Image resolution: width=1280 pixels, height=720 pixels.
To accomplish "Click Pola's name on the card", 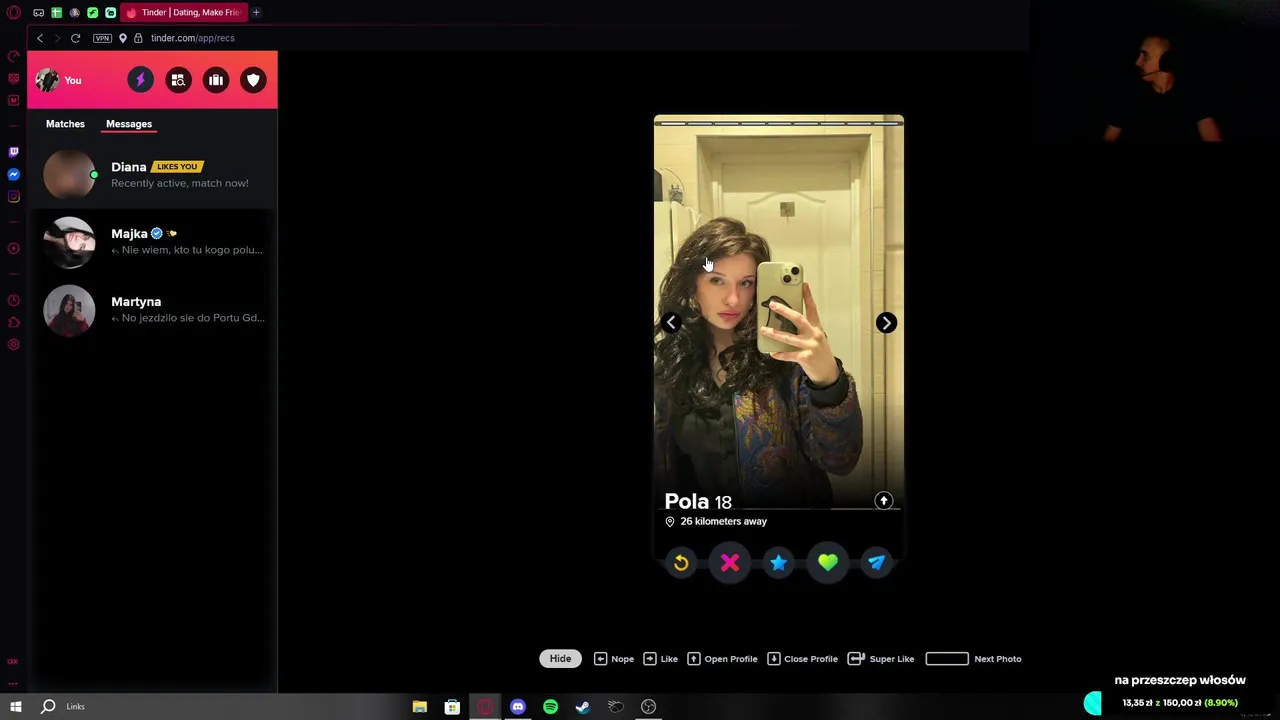I will [x=686, y=501].
